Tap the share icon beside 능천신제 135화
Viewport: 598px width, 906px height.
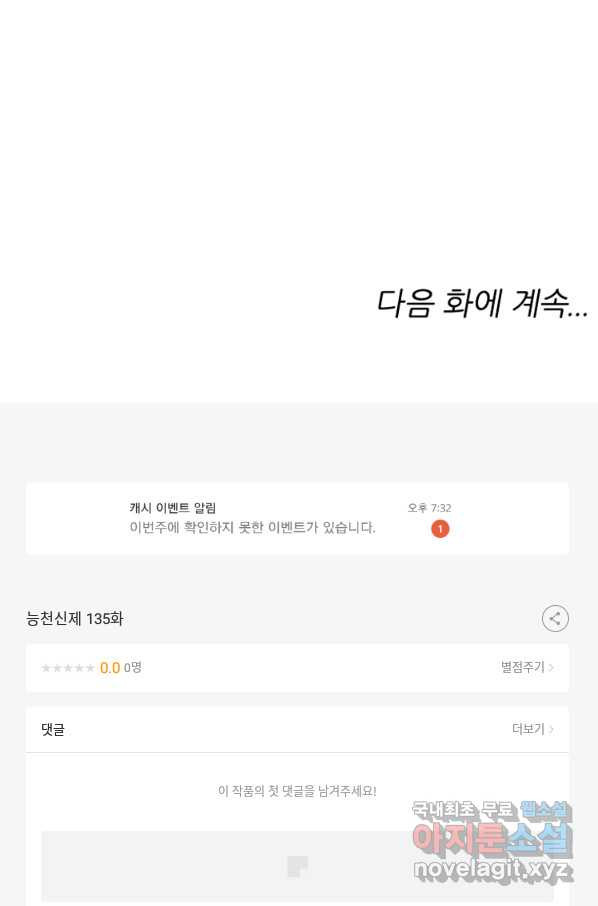pyautogui.click(x=555, y=618)
